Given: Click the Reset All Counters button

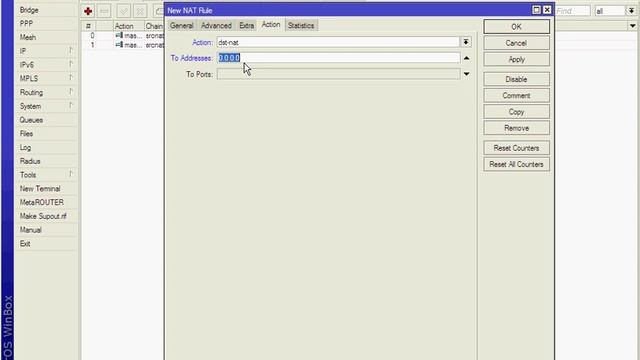Looking at the screenshot, I should click(x=516, y=164).
